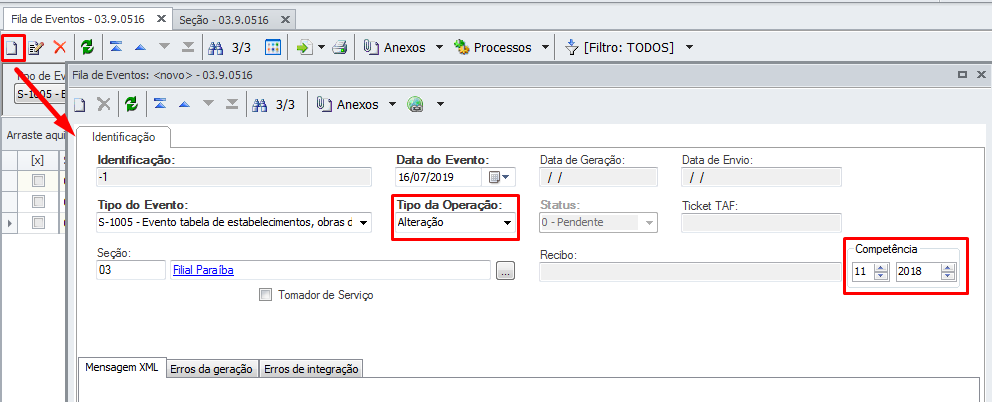Create a new record in main toolbar
Image resolution: width=992 pixels, height=402 pixels.
click(x=11, y=47)
